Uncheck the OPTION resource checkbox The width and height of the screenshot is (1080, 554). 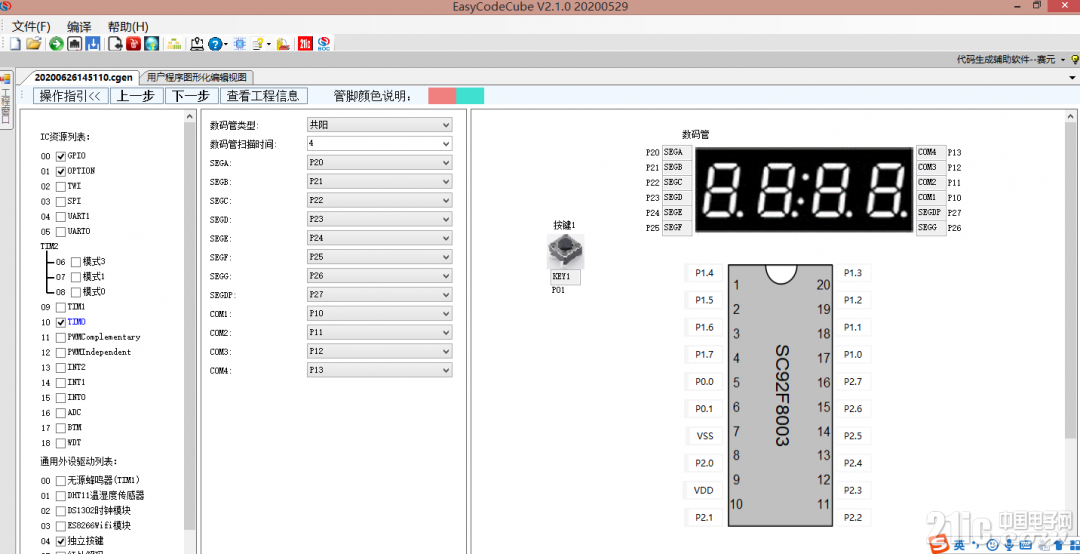coord(61,172)
